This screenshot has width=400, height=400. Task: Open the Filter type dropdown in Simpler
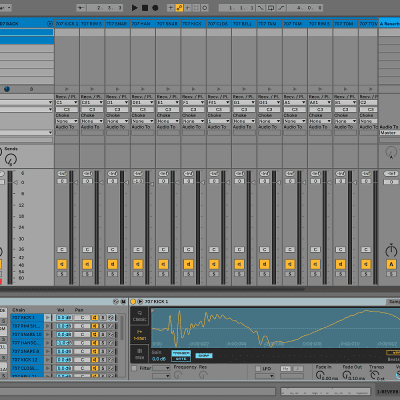coord(161,368)
